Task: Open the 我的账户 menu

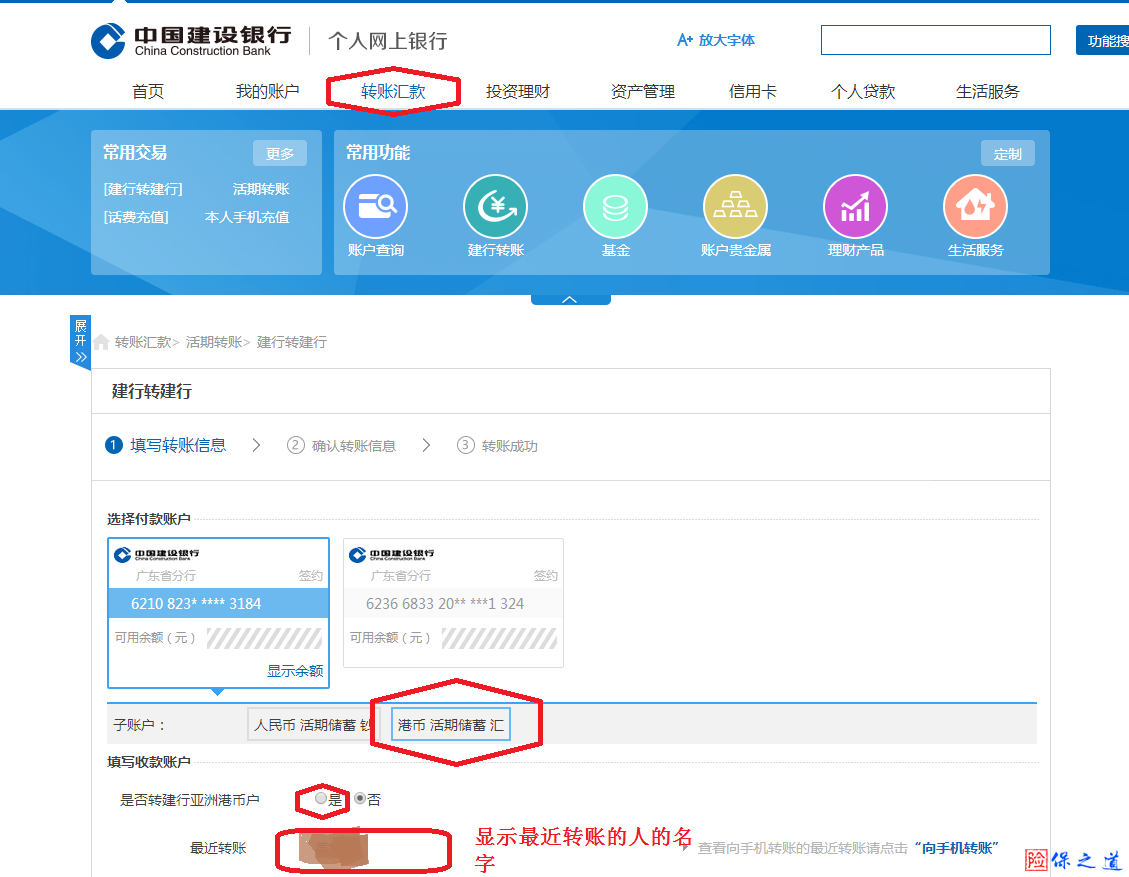Action: pyautogui.click(x=267, y=91)
